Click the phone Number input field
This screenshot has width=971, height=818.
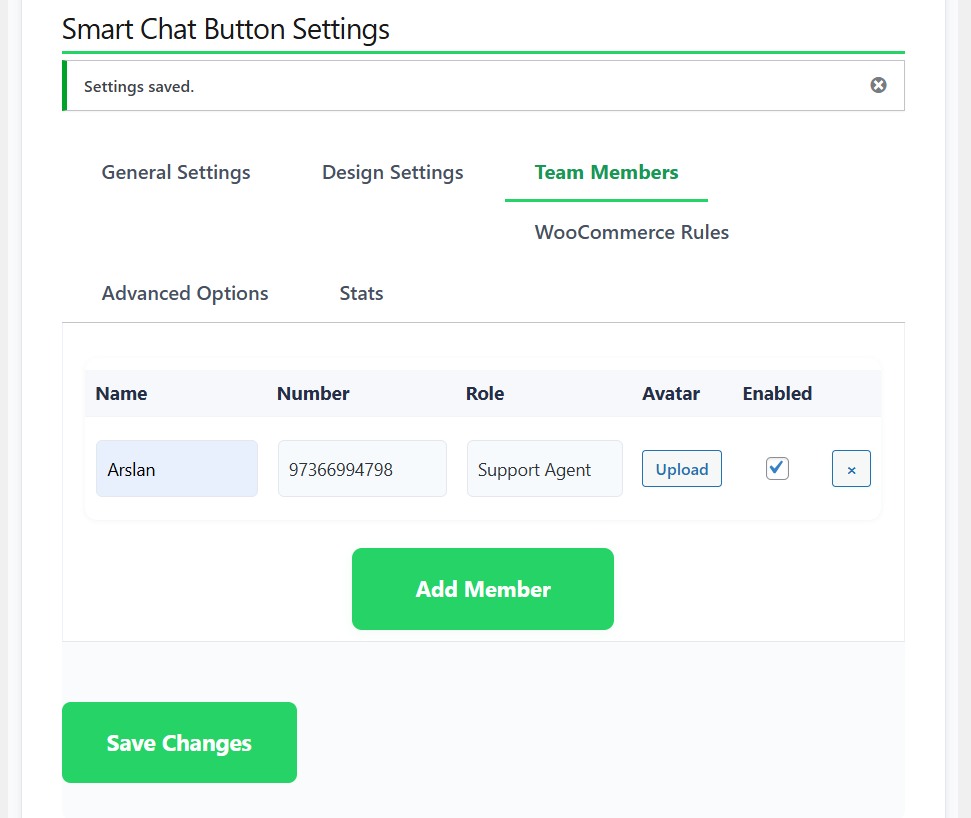click(362, 469)
